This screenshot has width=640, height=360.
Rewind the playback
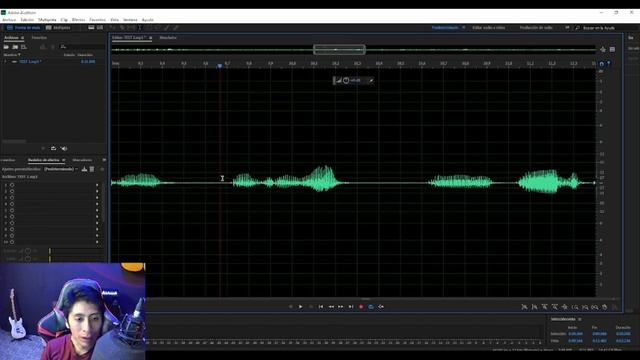331,307
